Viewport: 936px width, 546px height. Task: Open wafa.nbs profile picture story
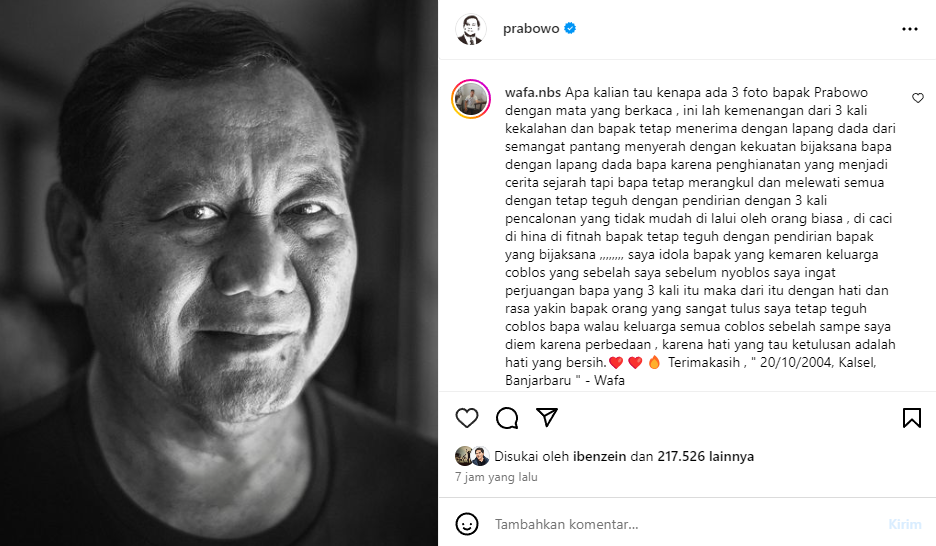[471, 99]
